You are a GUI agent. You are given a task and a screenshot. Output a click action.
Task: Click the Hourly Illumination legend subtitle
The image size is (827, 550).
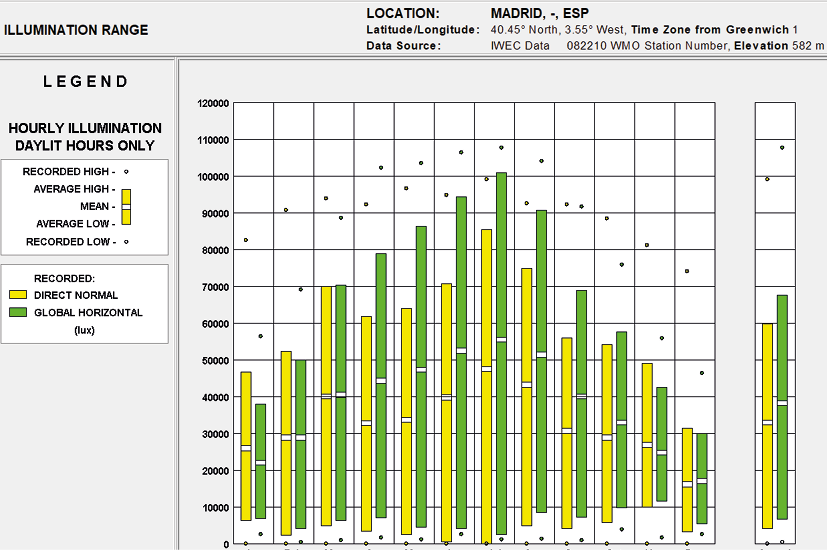coord(85,137)
